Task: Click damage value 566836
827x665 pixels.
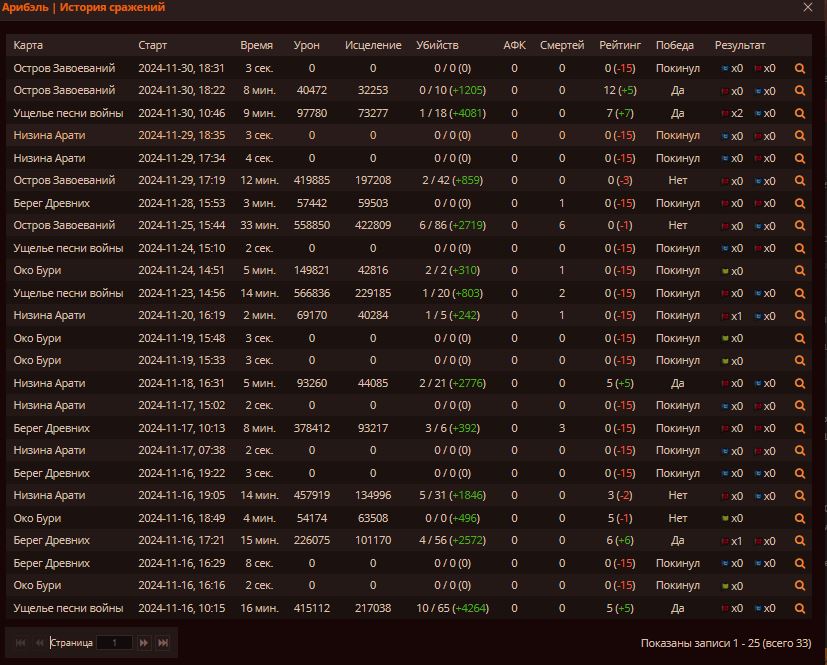Action: [x=312, y=293]
